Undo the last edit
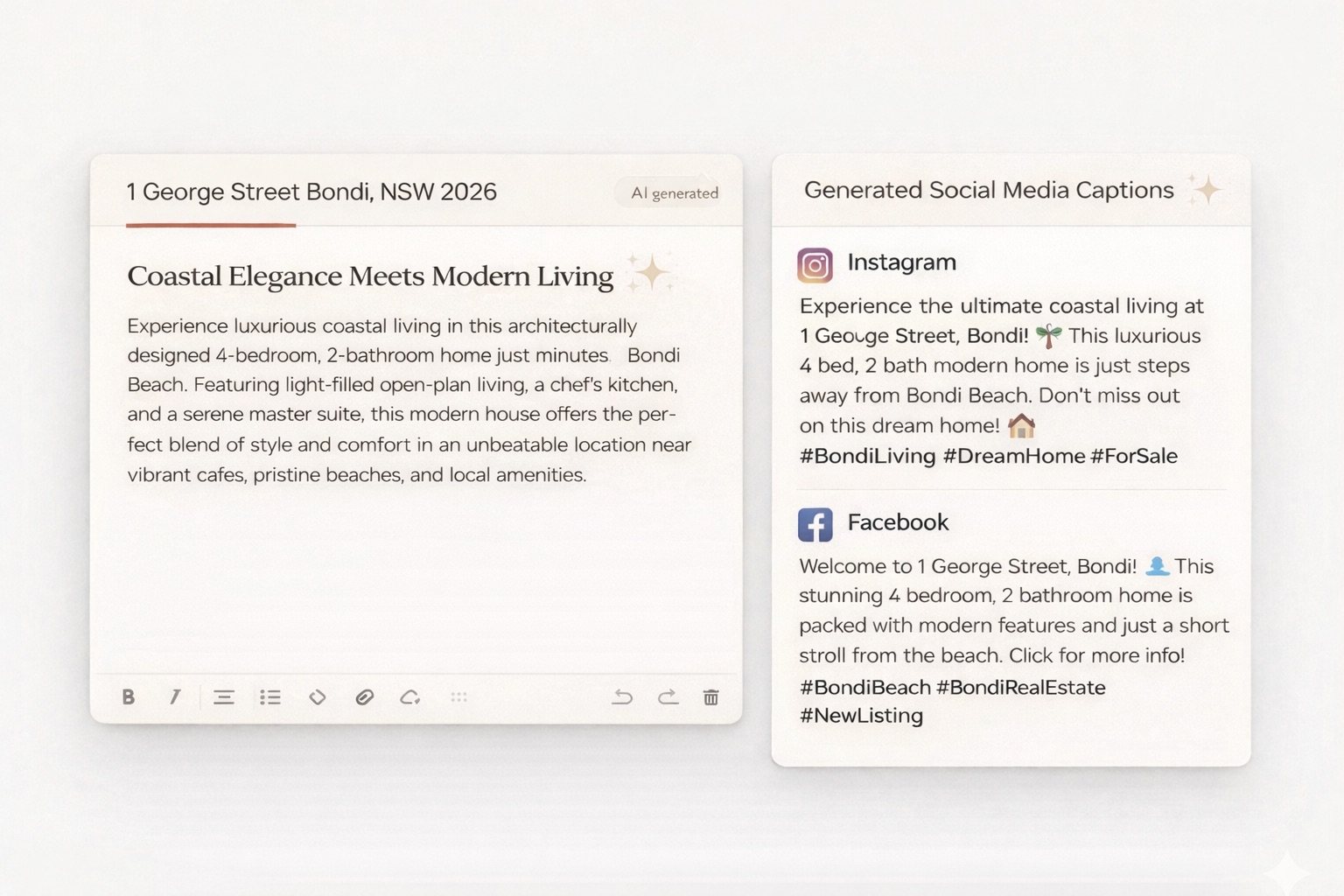Screen dimensions: 1344x896 click(622, 697)
